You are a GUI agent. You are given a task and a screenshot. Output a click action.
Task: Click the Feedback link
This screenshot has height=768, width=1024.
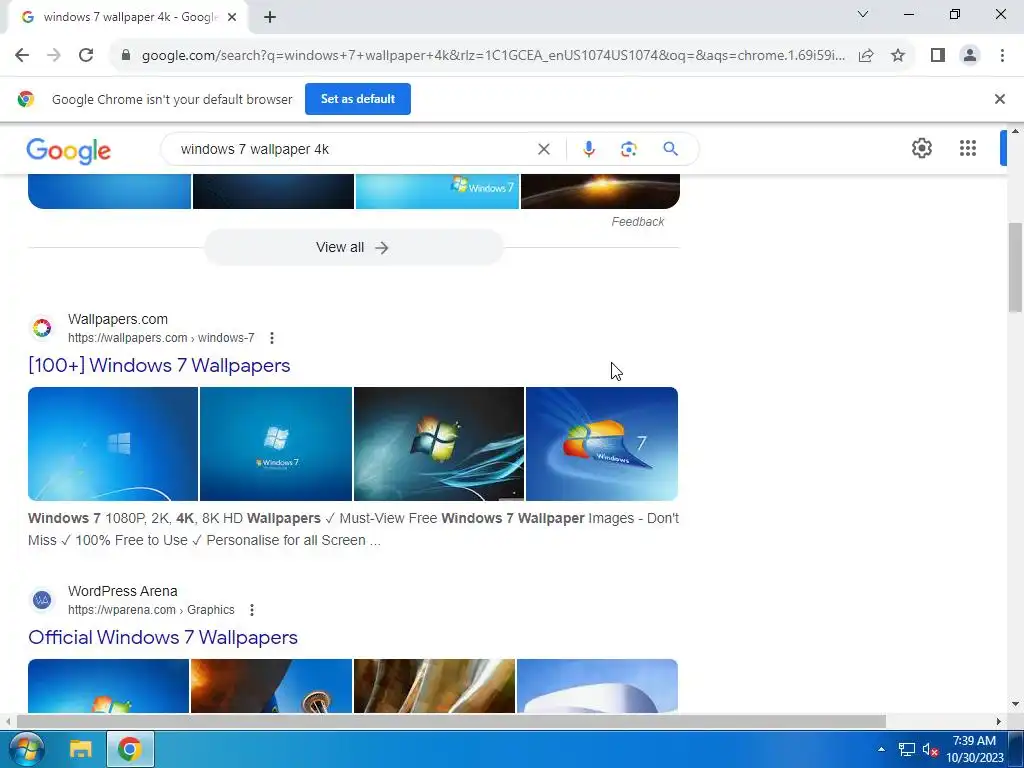pos(637,222)
